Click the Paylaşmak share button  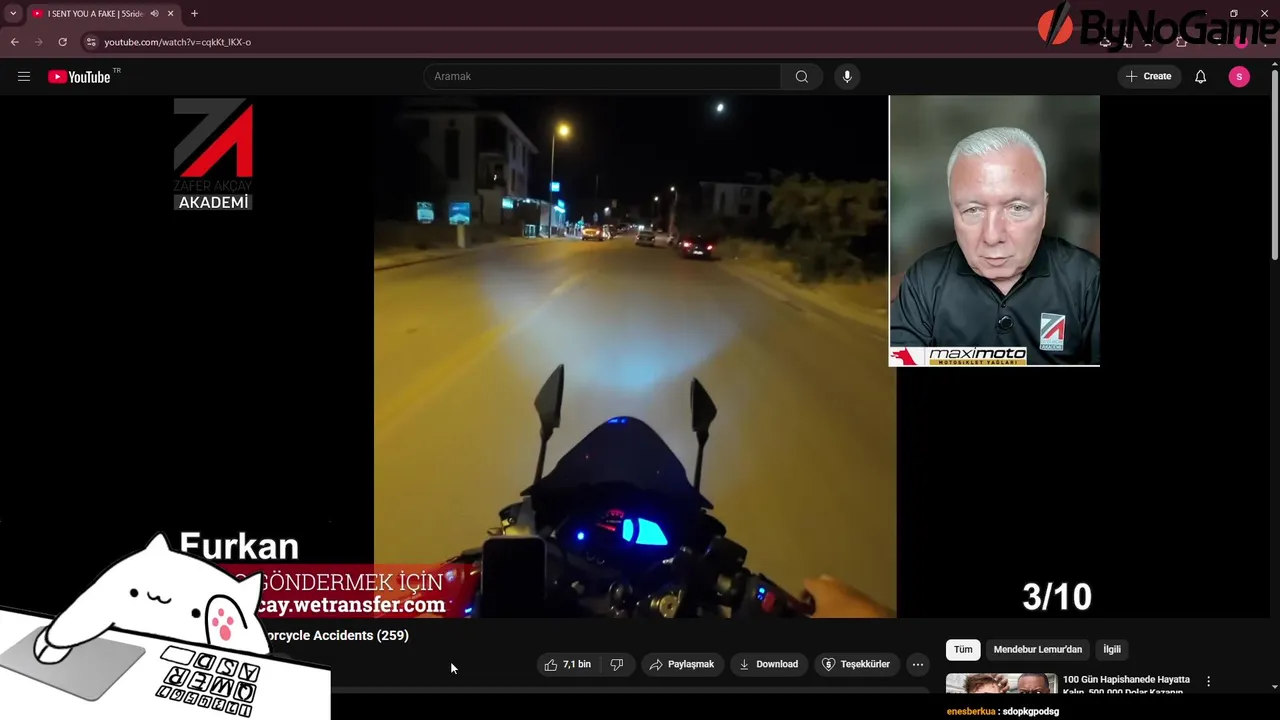point(681,664)
